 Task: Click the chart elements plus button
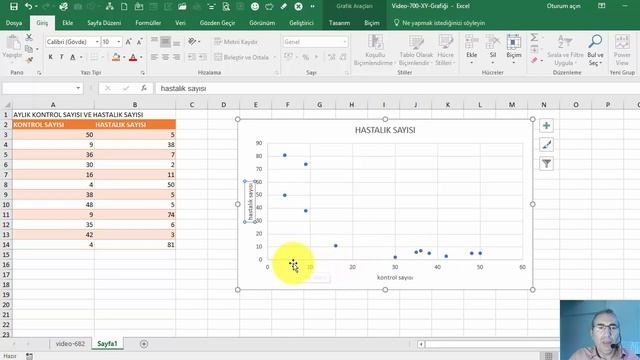(547, 126)
